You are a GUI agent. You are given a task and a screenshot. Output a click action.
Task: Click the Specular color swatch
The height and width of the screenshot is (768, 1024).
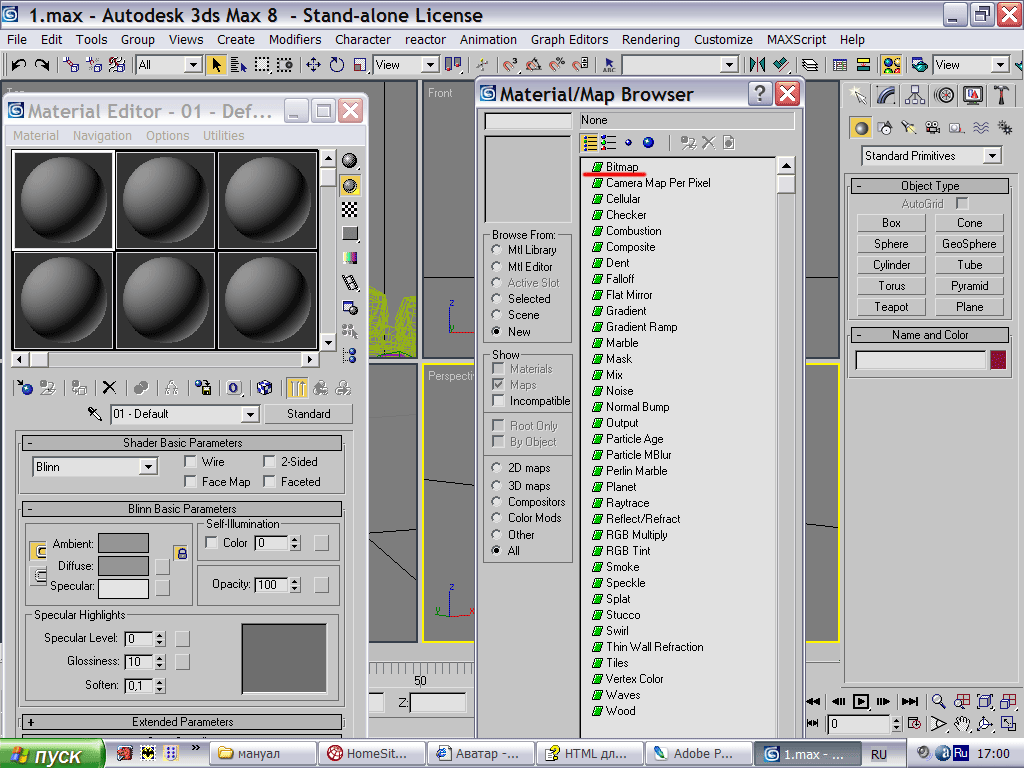click(123, 587)
